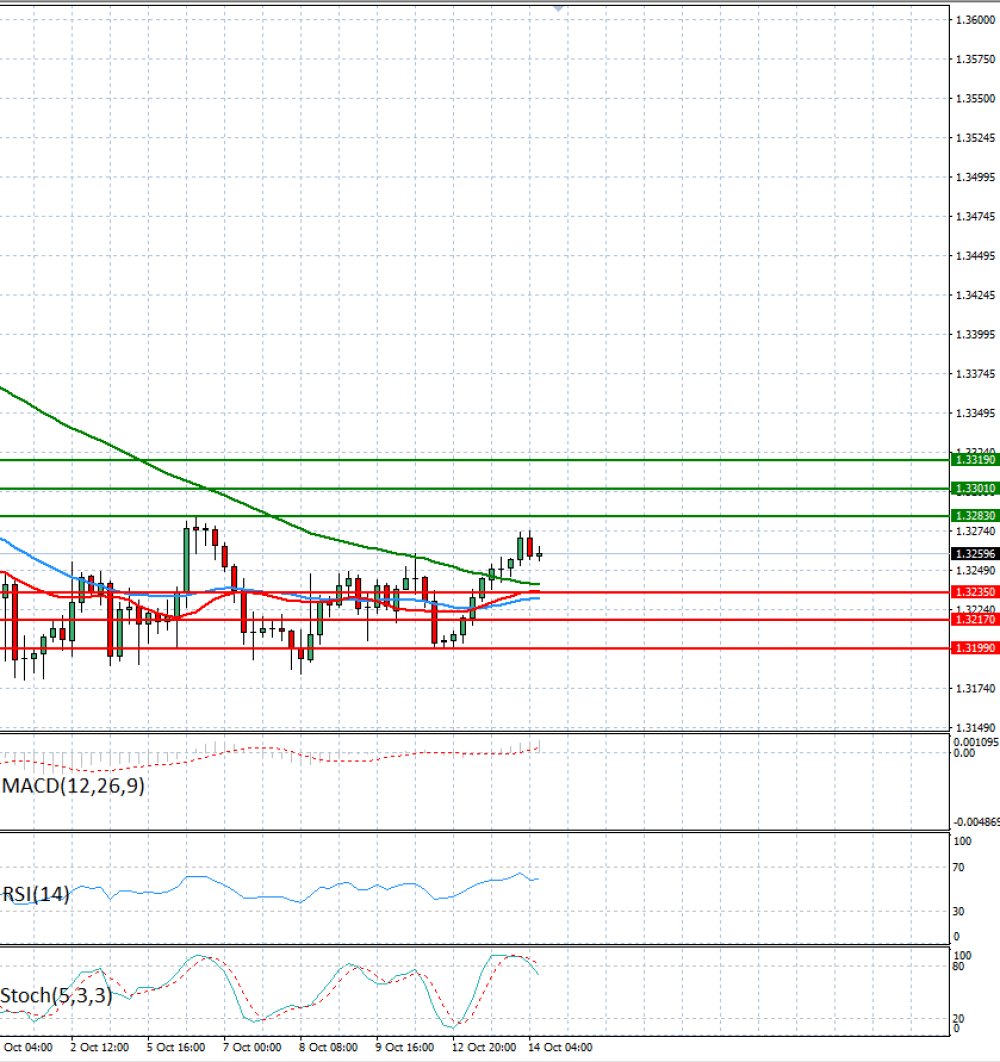Click the 2 Oct 12:00 time label

tap(100, 1047)
